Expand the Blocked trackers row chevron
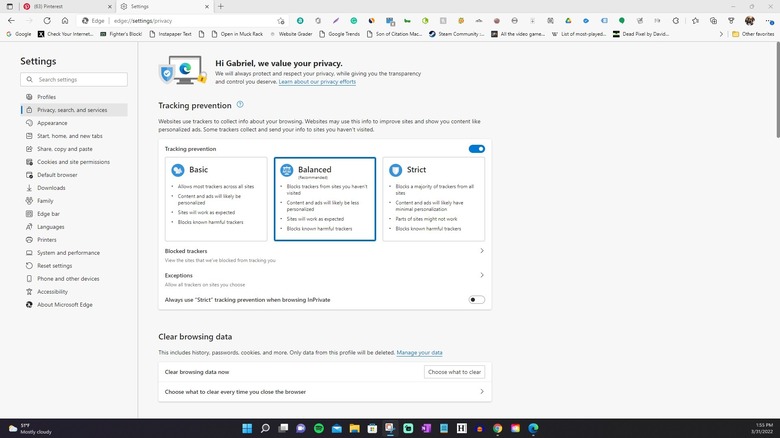The width and height of the screenshot is (780, 438). [x=482, y=251]
